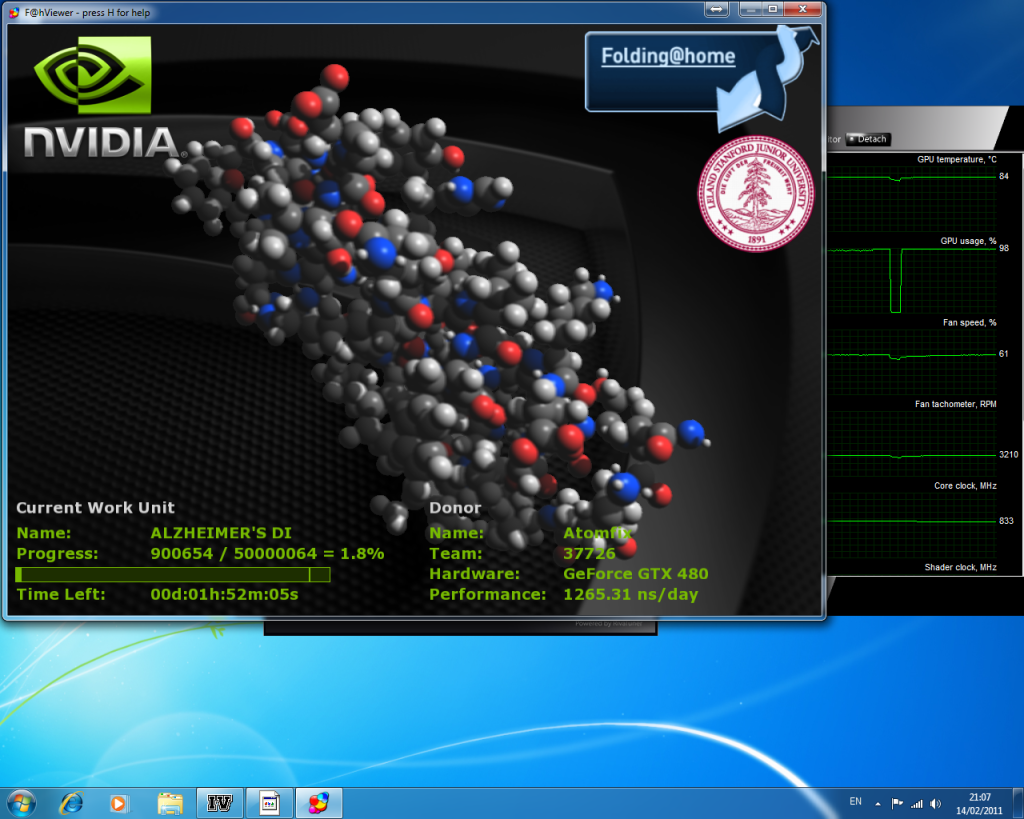Click the performance value 1265.31 ns/day
Image resolution: width=1024 pixels, height=819 pixels.
630,594
